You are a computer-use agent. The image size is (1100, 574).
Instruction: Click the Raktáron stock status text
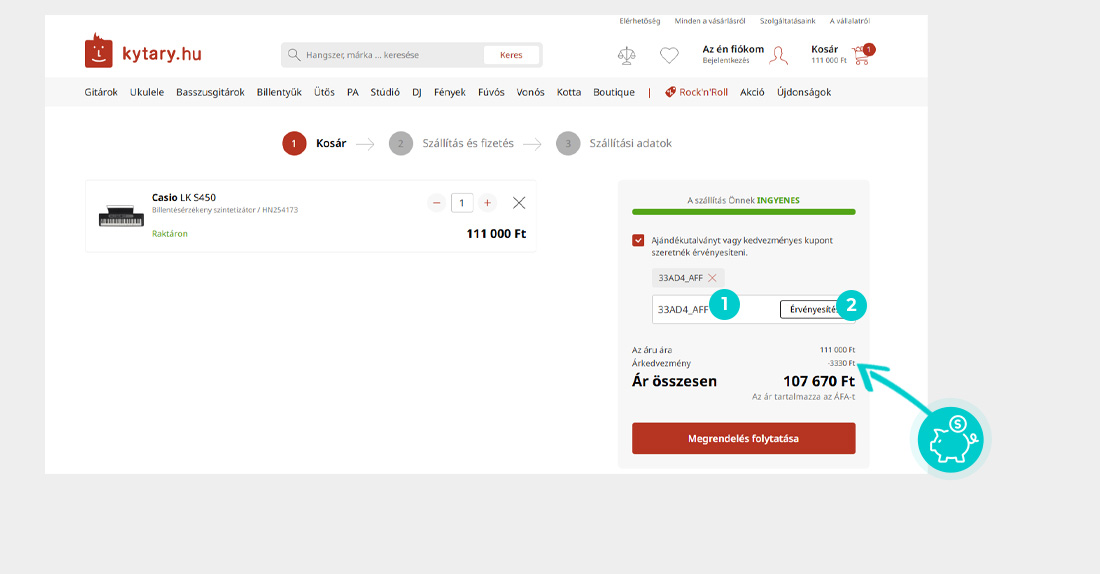(170, 234)
